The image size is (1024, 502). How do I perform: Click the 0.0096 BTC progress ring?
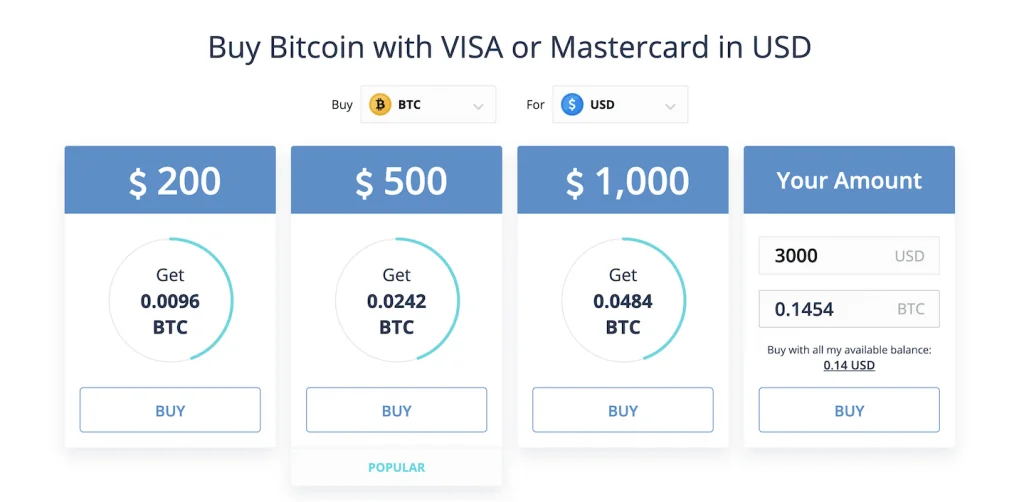[x=170, y=300]
